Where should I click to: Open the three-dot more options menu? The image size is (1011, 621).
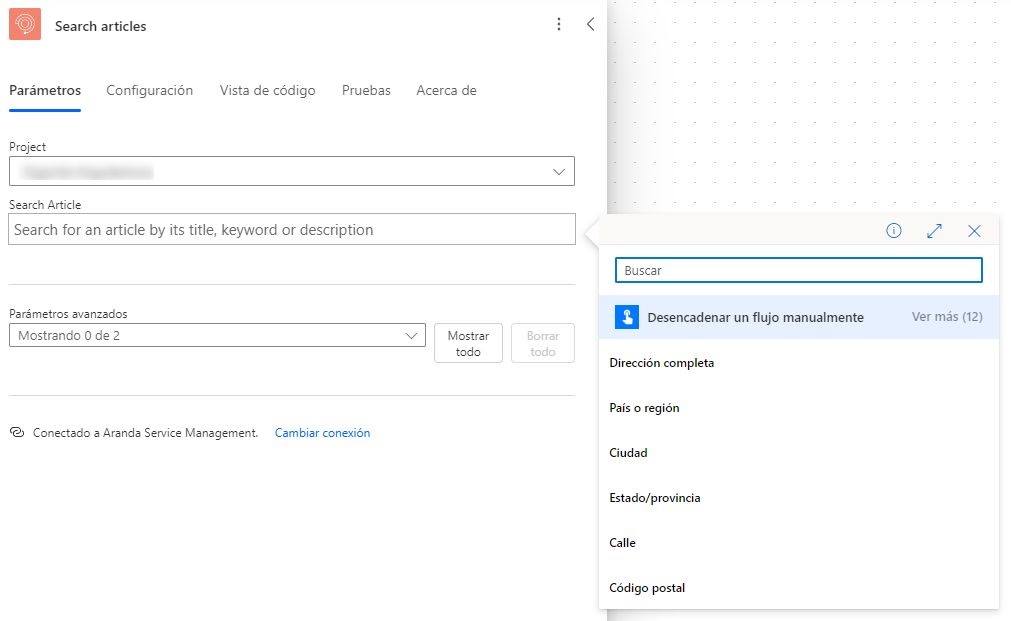click(x=559, y=25)
